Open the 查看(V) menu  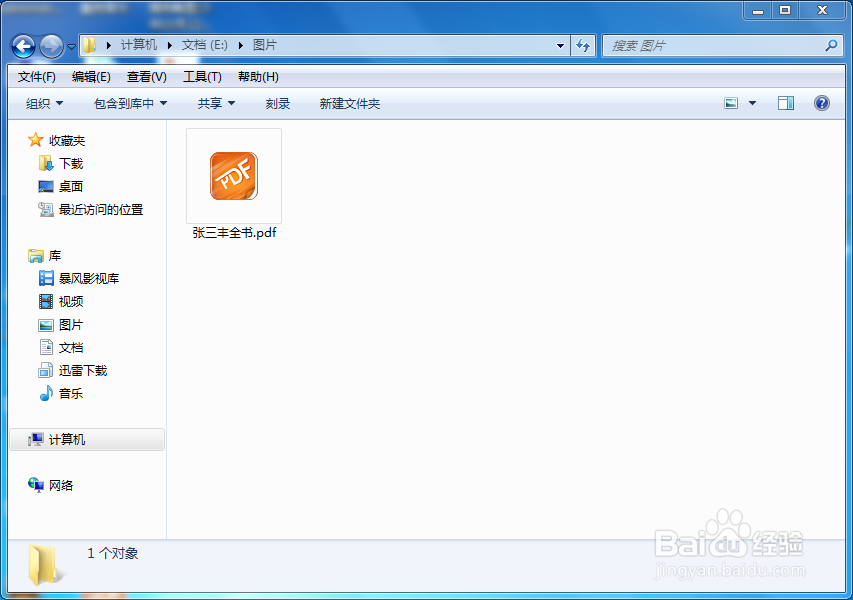pos(147,77)
